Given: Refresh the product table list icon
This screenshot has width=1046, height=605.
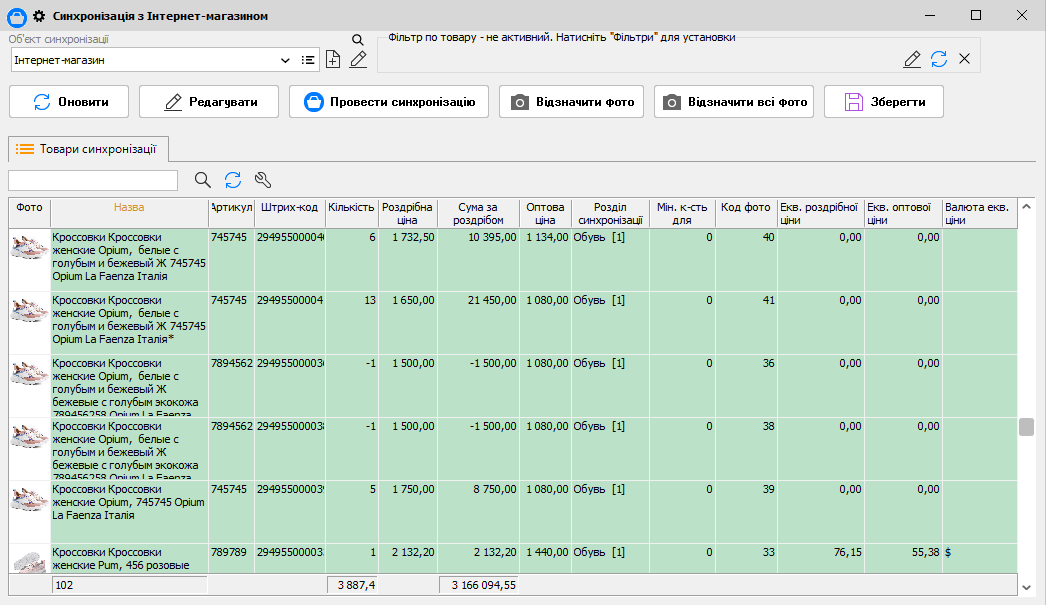Looking at the screenshot, I should (x=233, y=180).
